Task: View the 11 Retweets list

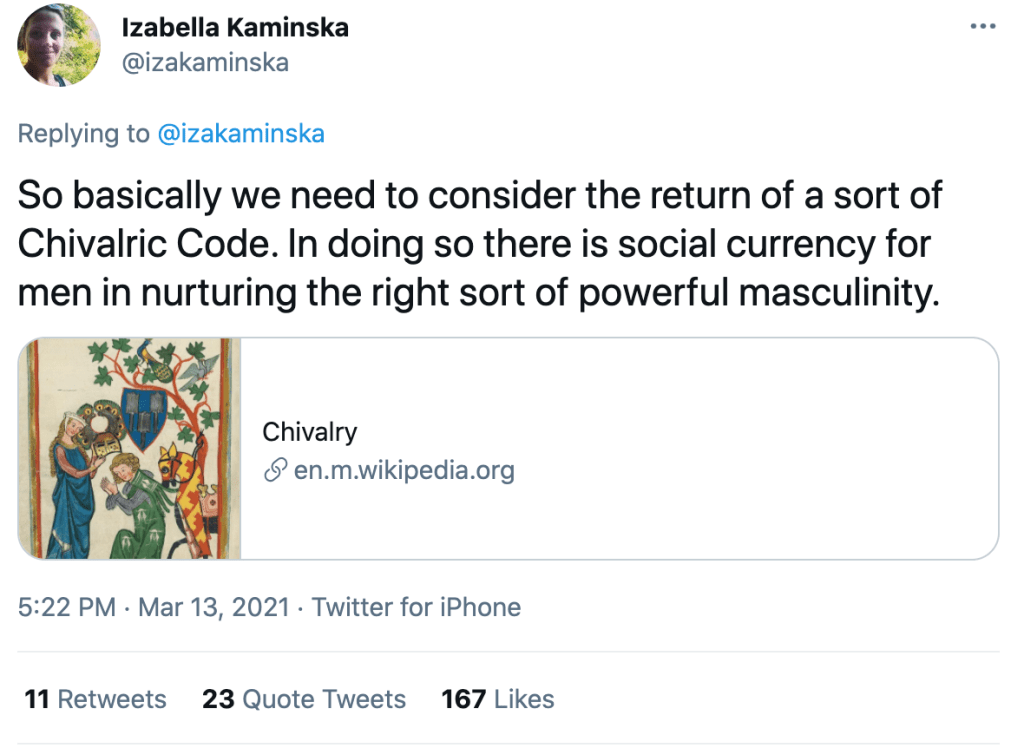Action: pyautogui.click(x=95, y=698)
